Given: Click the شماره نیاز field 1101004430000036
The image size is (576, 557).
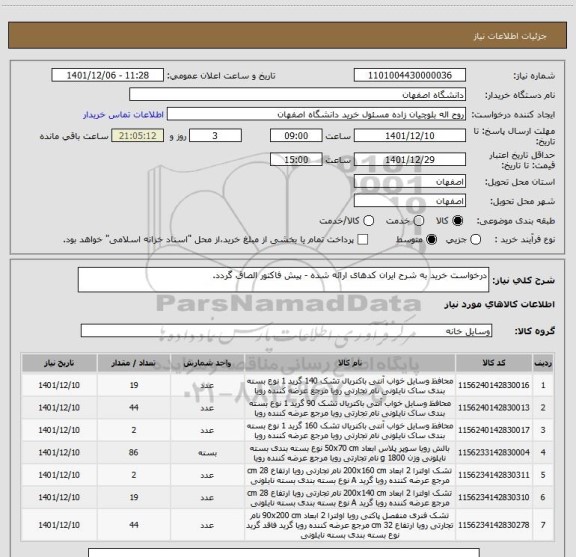Looking at the screenshot, I should (410, 75).
